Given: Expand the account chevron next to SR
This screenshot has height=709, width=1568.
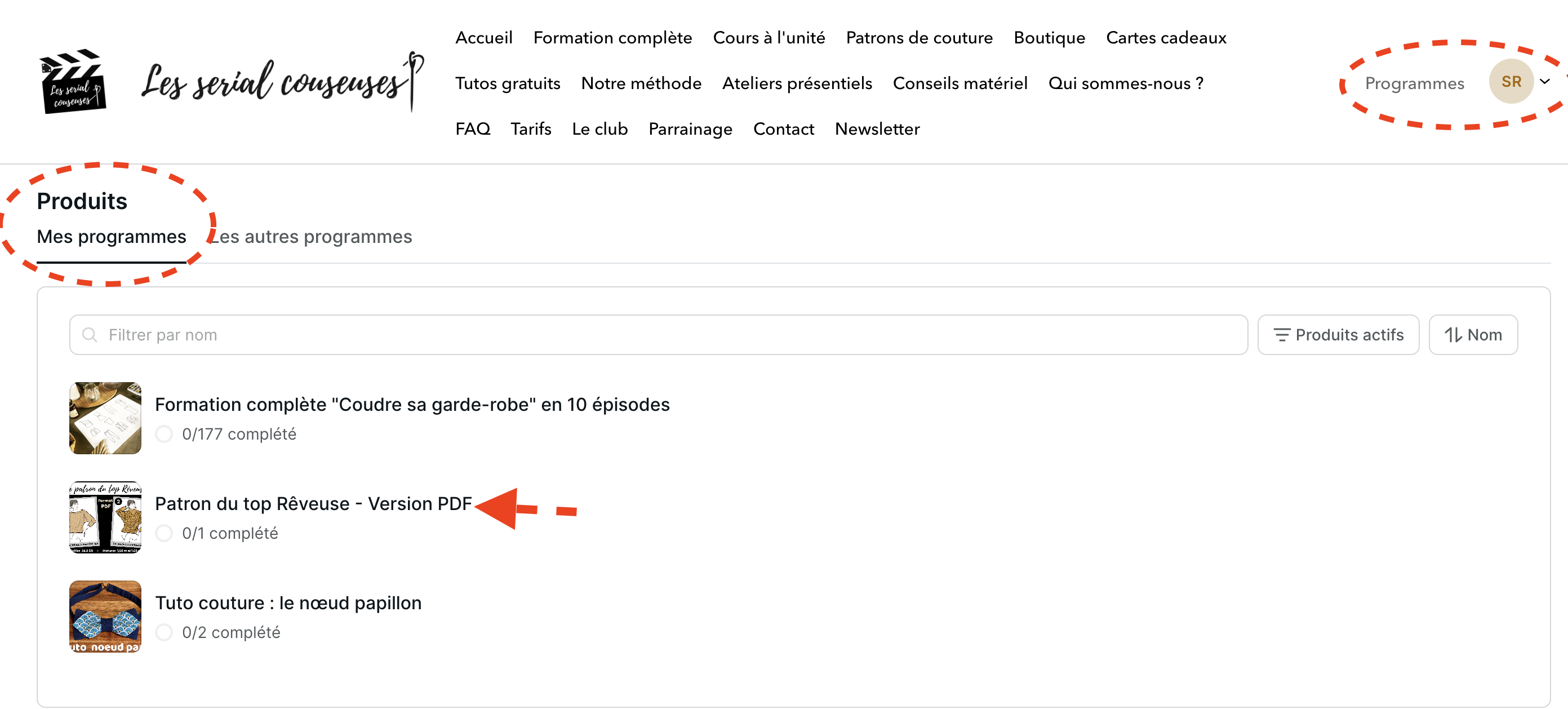Looking at the screenshot, I should coord(1545,81).
